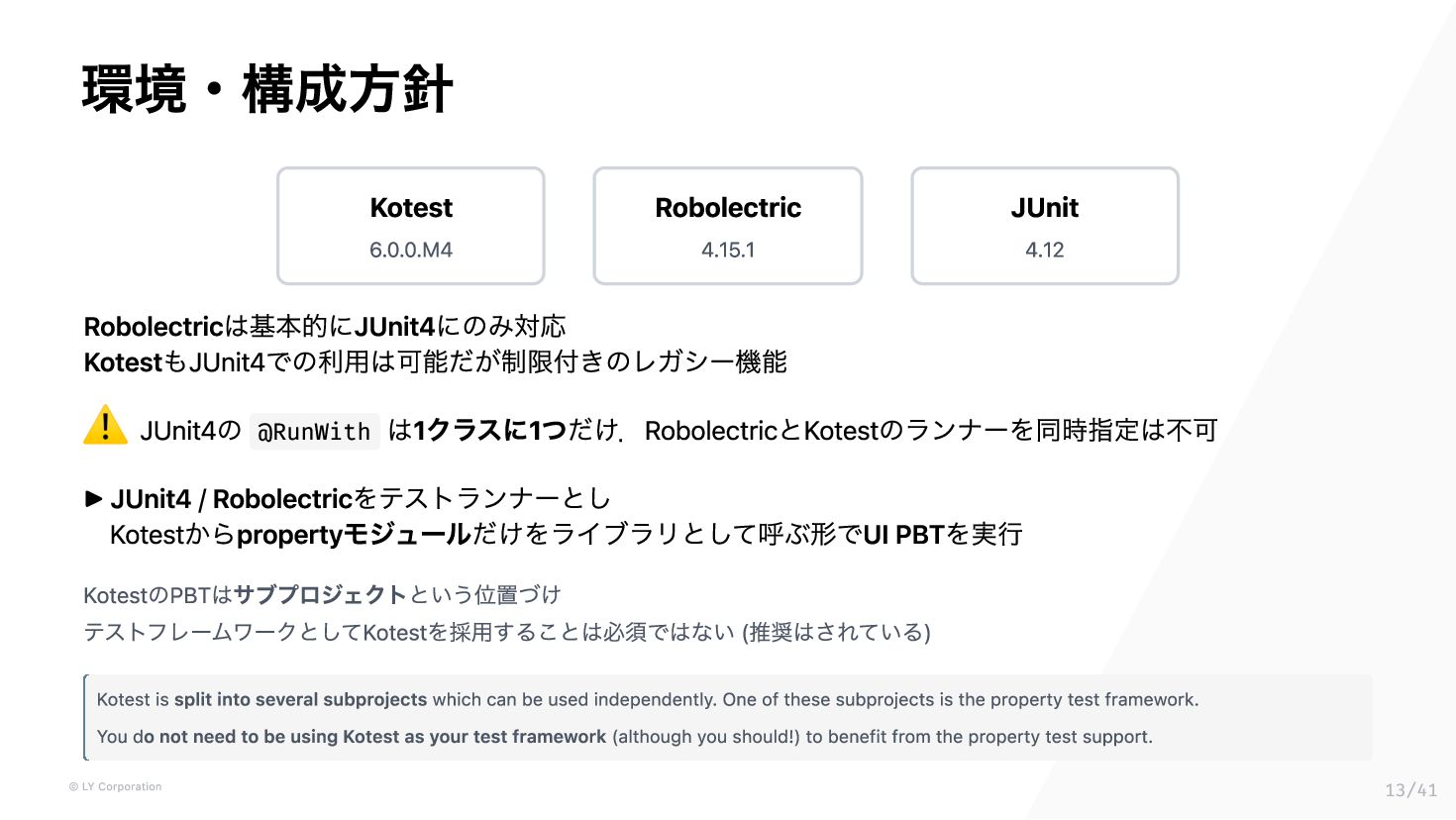This screenshot has width=1456, height=820.
Task: Click the bold text propertyモジュール
Action: point(354,535)
